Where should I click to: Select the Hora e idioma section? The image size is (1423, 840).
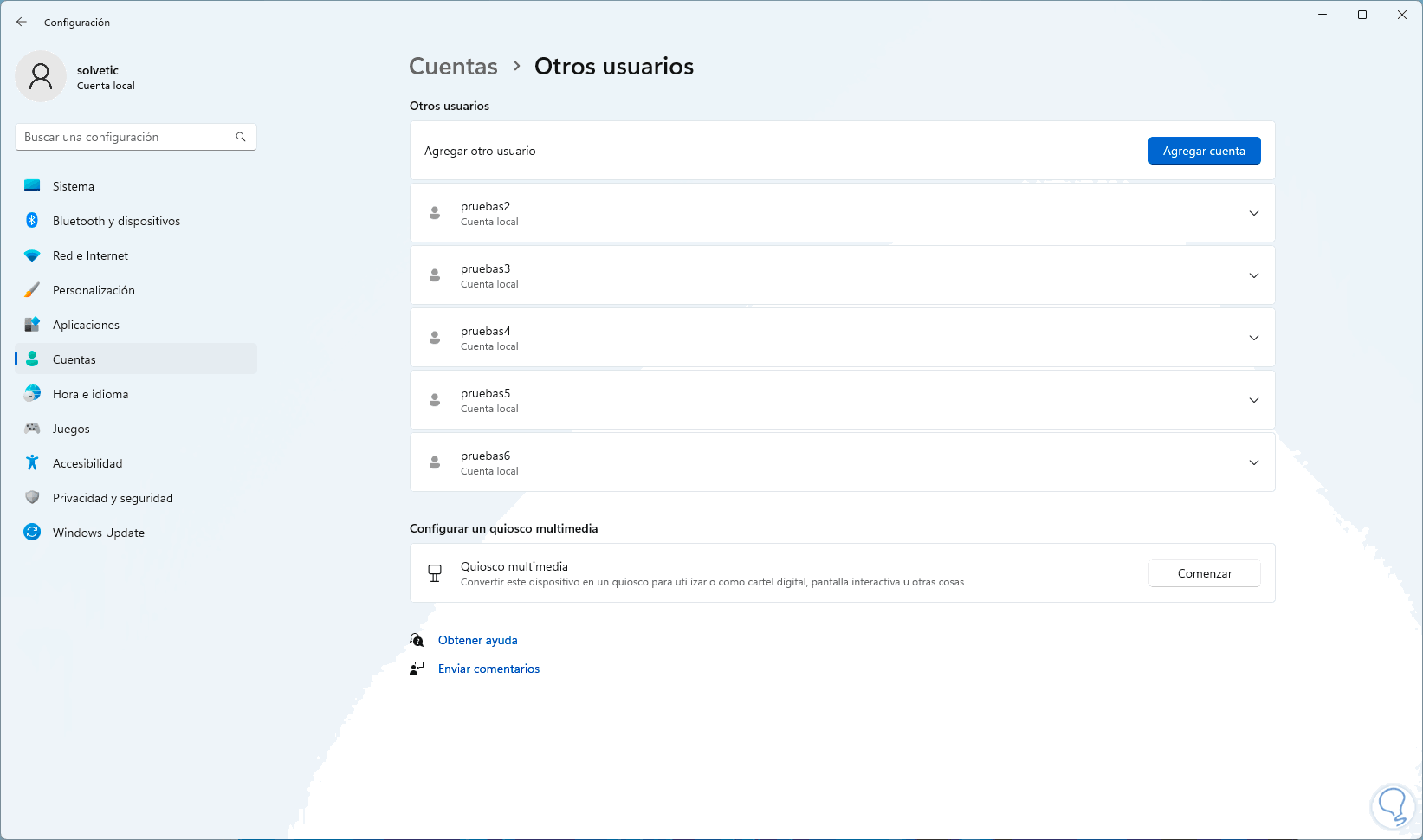coord(91,393)
